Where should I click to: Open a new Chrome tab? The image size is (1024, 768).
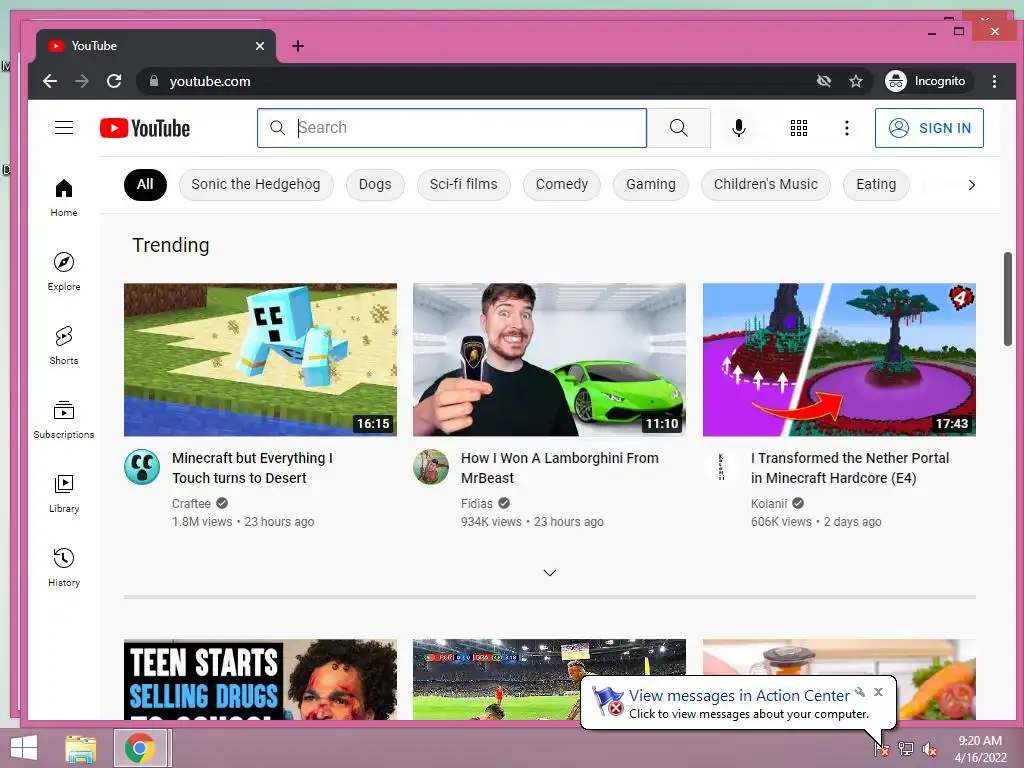click(x=298, y=46)
